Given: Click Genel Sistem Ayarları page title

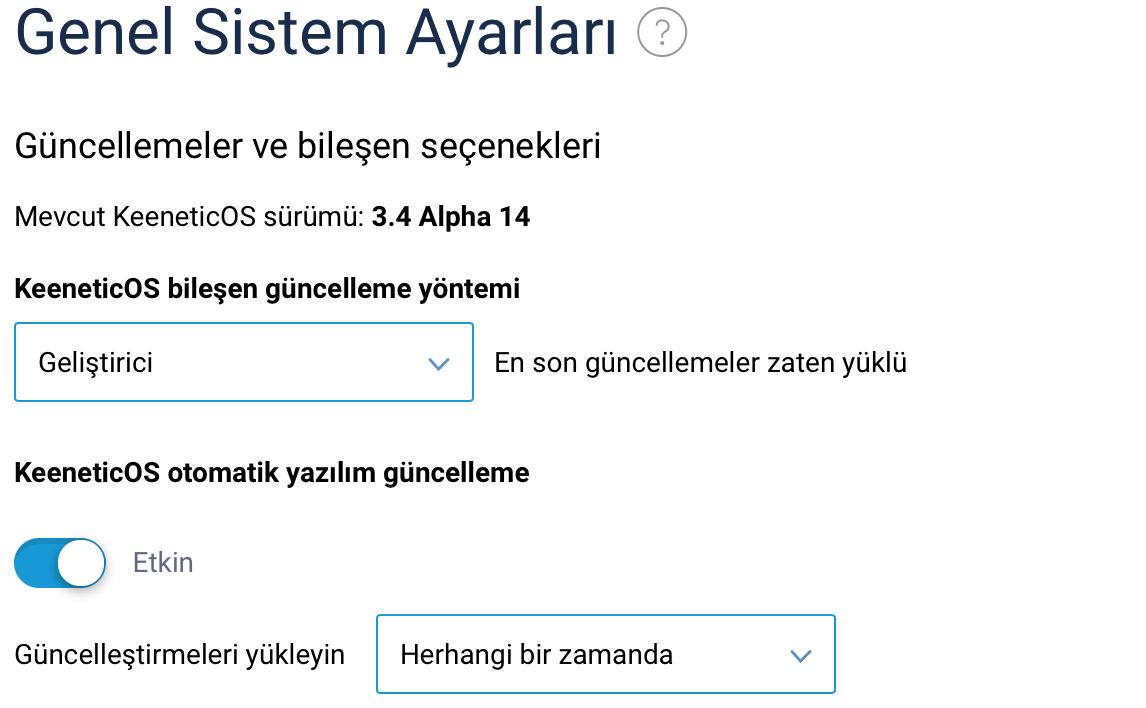Looking at the screenshot, I should click(316, 34).
